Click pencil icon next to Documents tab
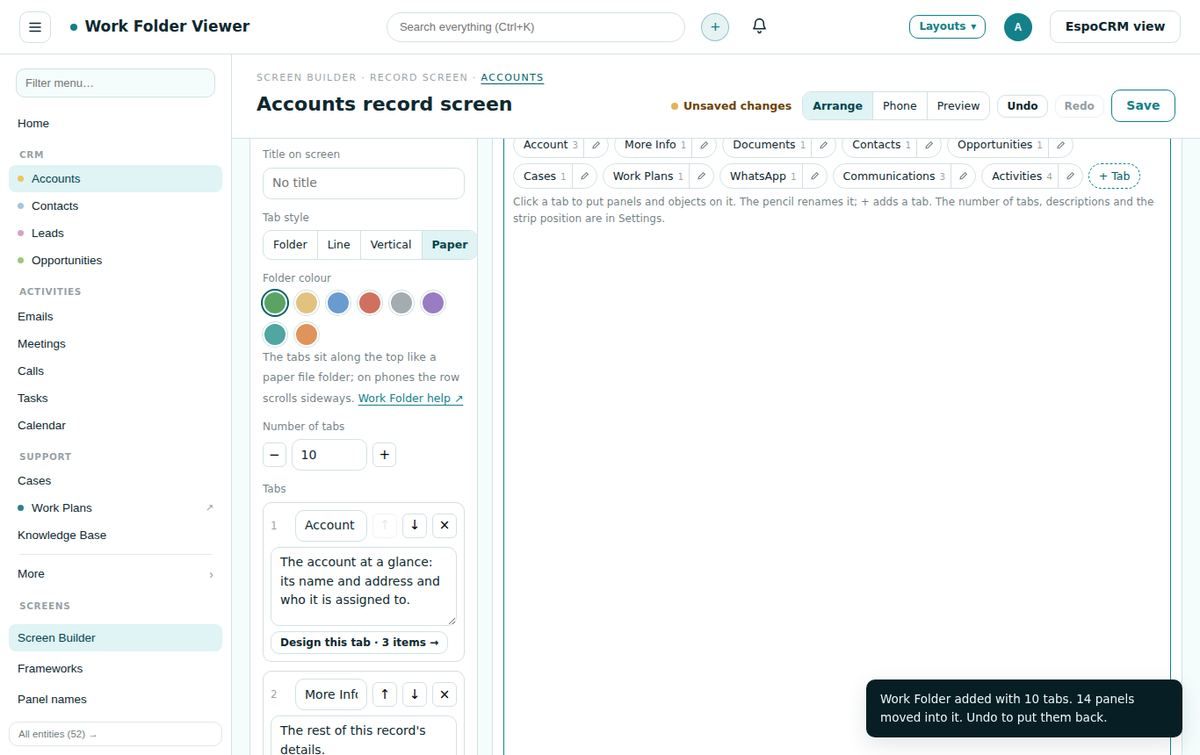 (x=823, y=145)
